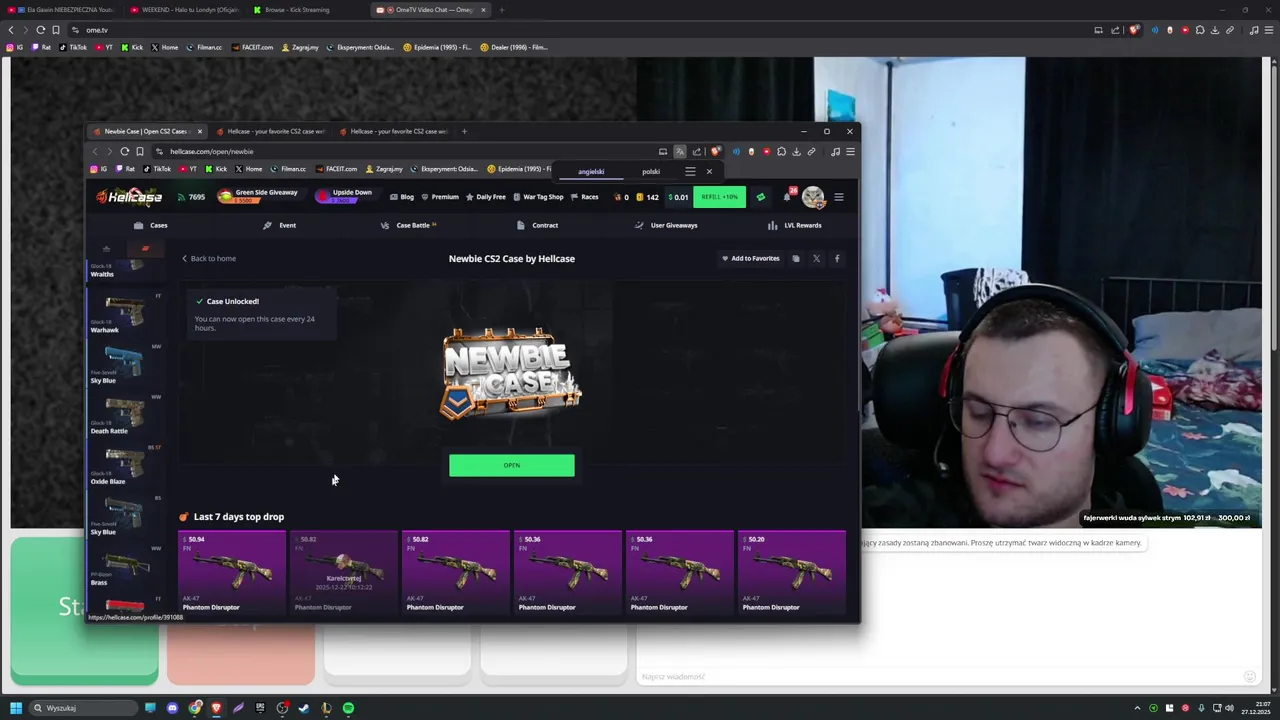Bookmark icon in Hellcase window toolbar

pyautogui.click(x=140, y=152)
